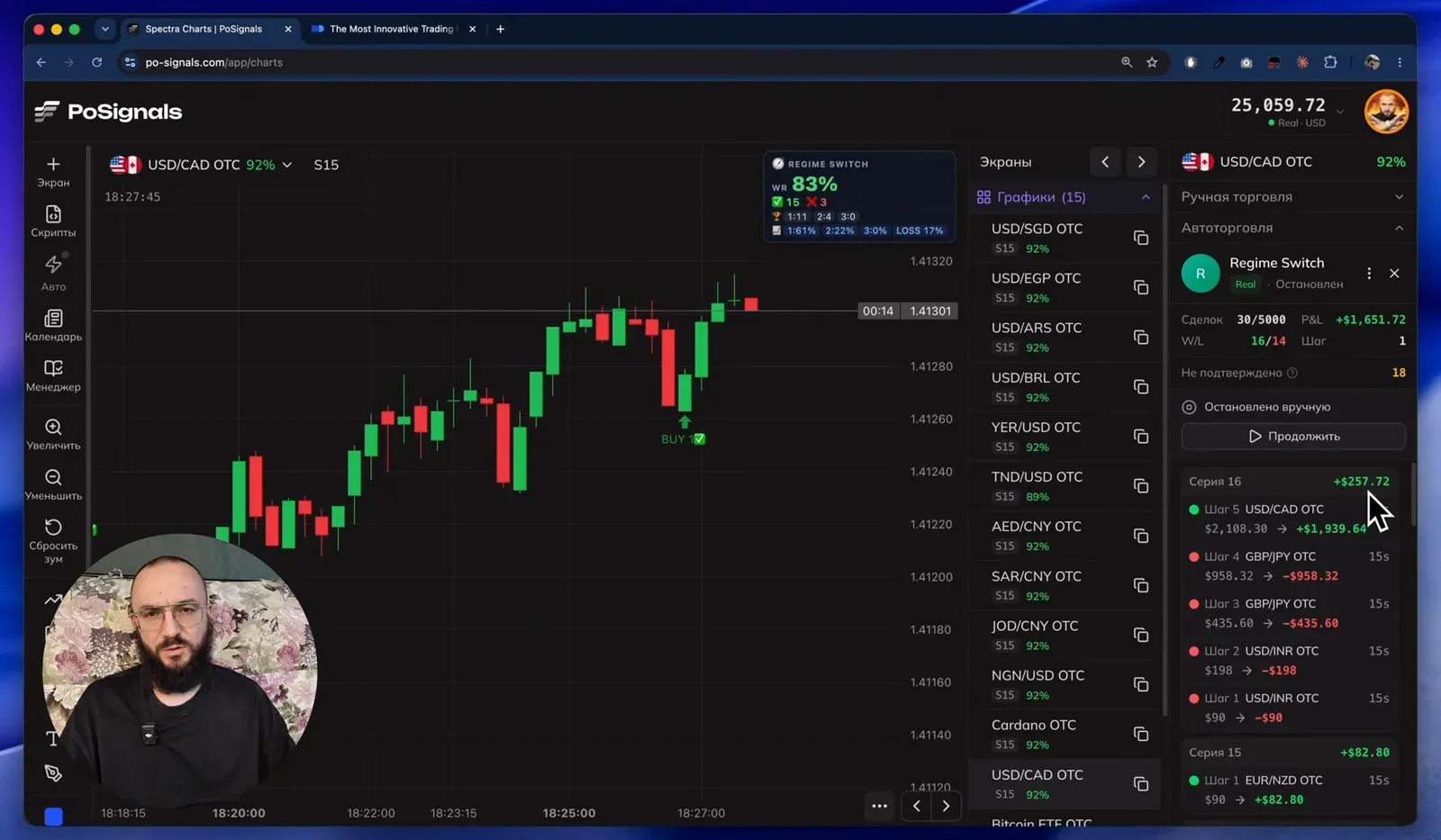Zoom out with Уменьшить icon
Viewport: 1441px width, 840px height.
[53, 484]
